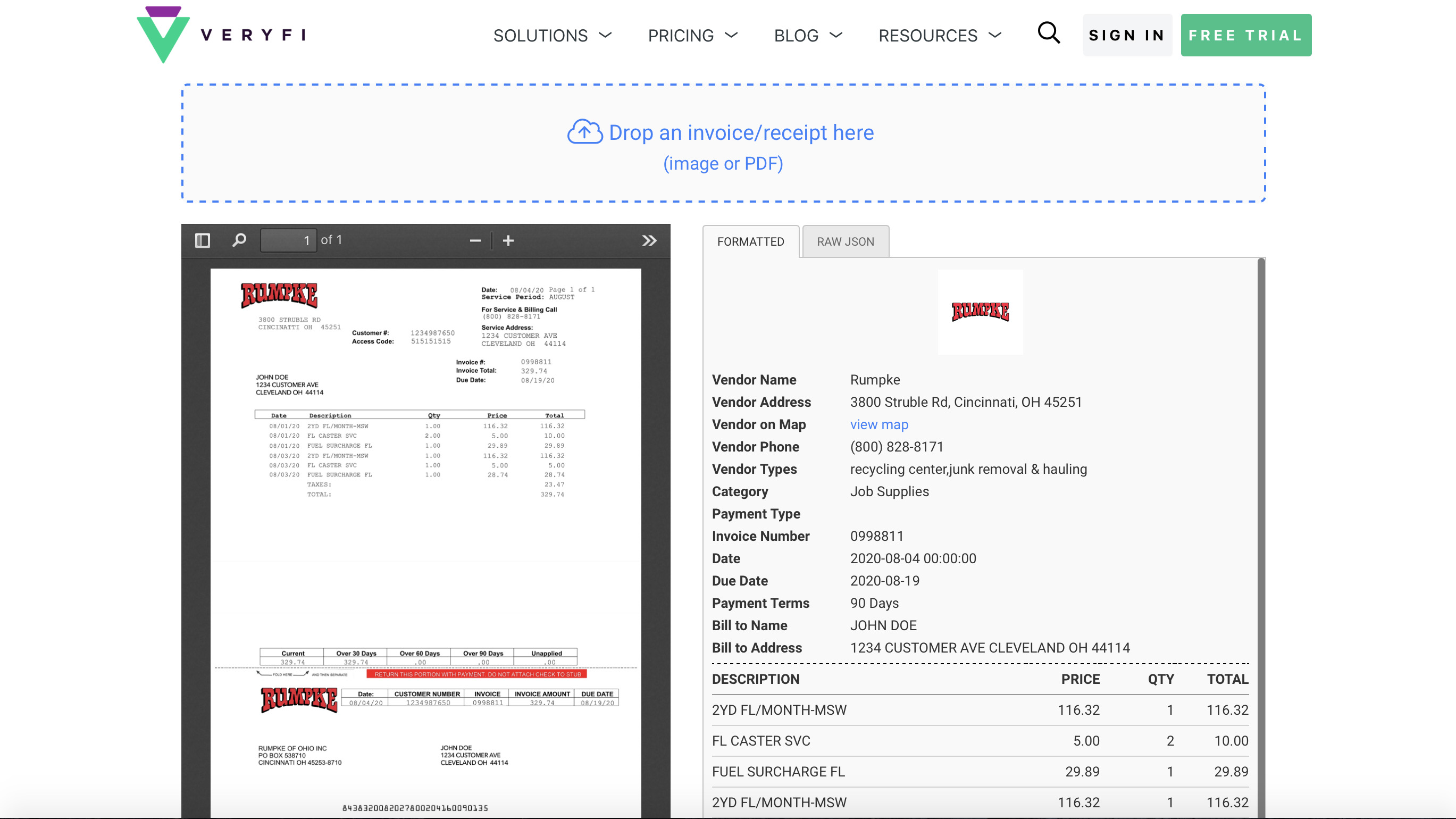Expand the Solutions dropdown menu

click(x=552, y=35)
